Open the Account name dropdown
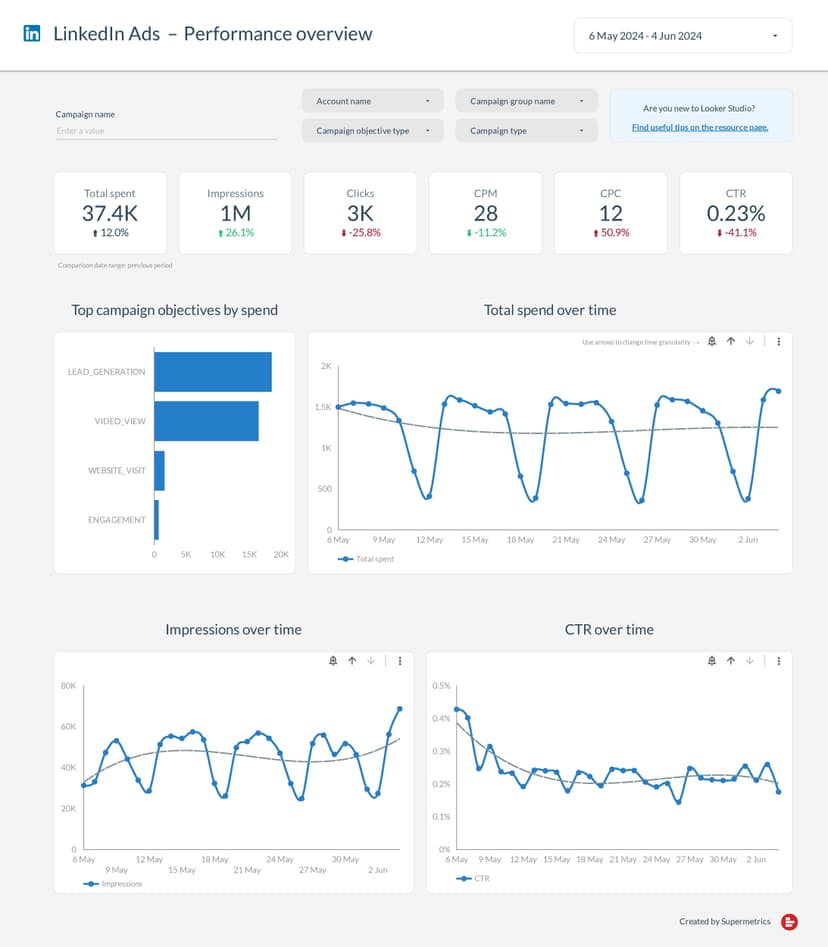Image resolution: width=828 pixels, height=947 pixels. click(372, 100)
